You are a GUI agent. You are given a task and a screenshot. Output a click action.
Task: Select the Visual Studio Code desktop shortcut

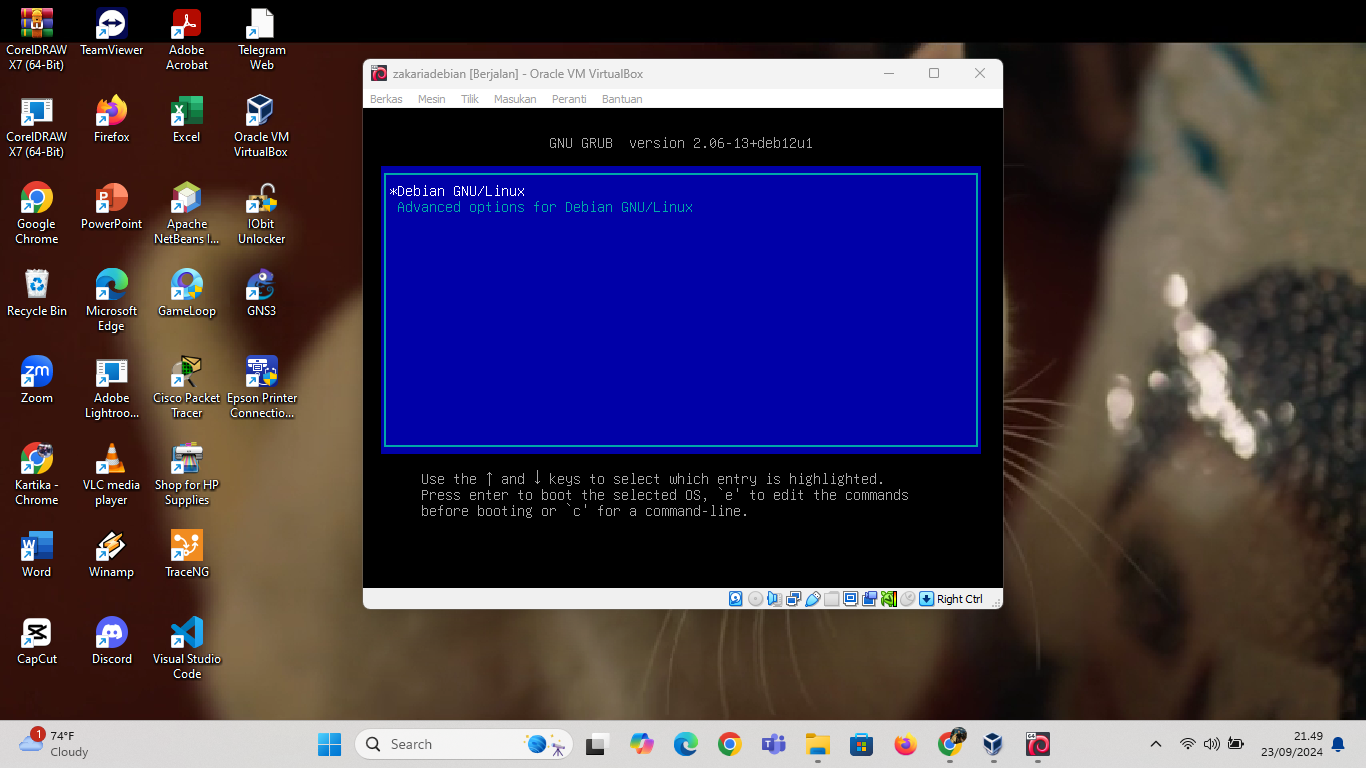(x=187, y=649)
